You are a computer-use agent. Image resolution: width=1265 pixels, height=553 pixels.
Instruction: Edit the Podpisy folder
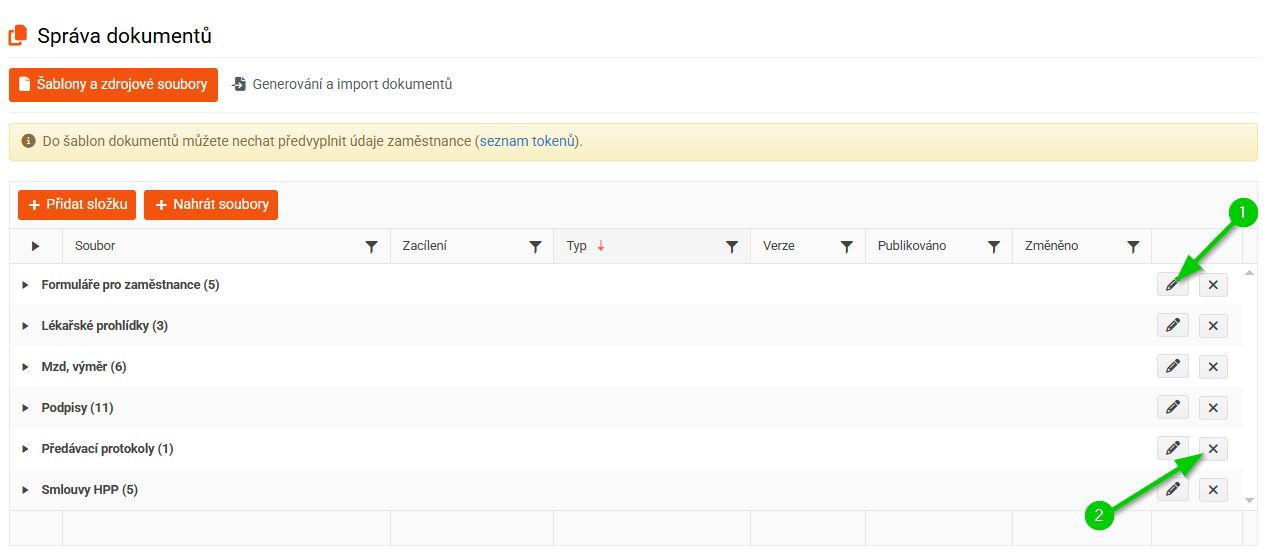pyautogui.click(x=1172, y=408)
